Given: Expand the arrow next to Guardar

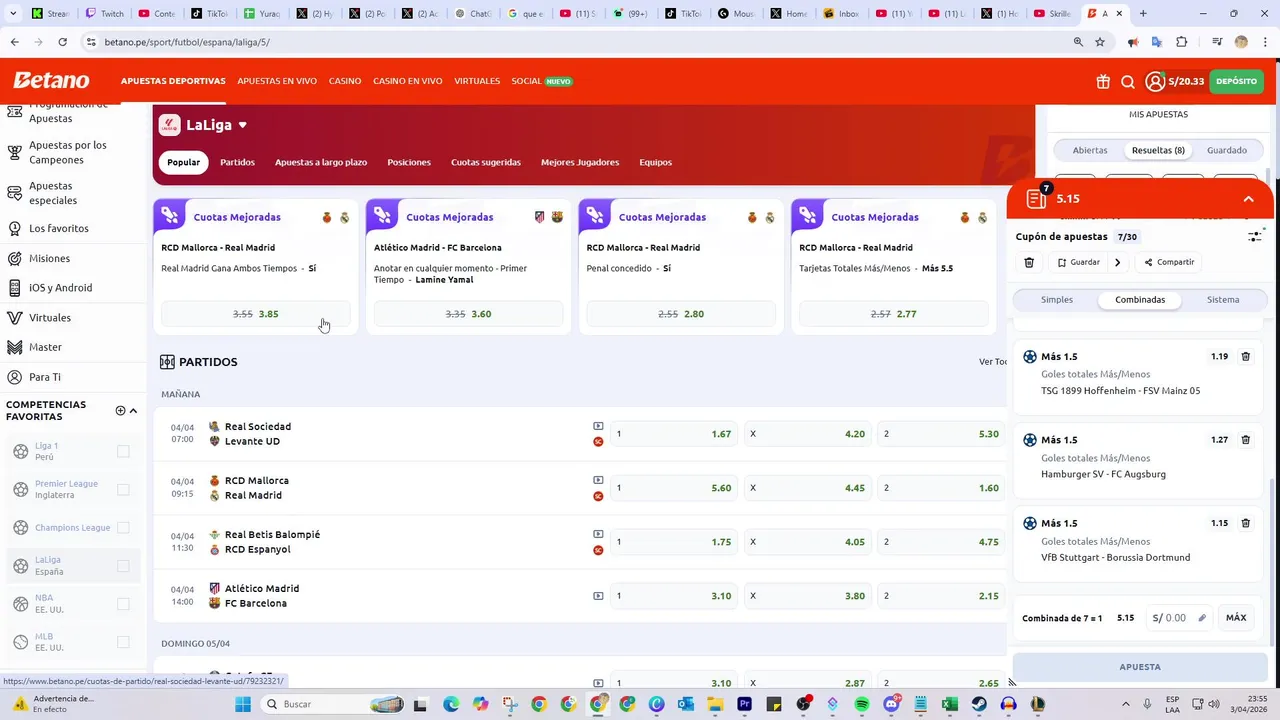Looking at the screenshot, I should point(1117,262).
